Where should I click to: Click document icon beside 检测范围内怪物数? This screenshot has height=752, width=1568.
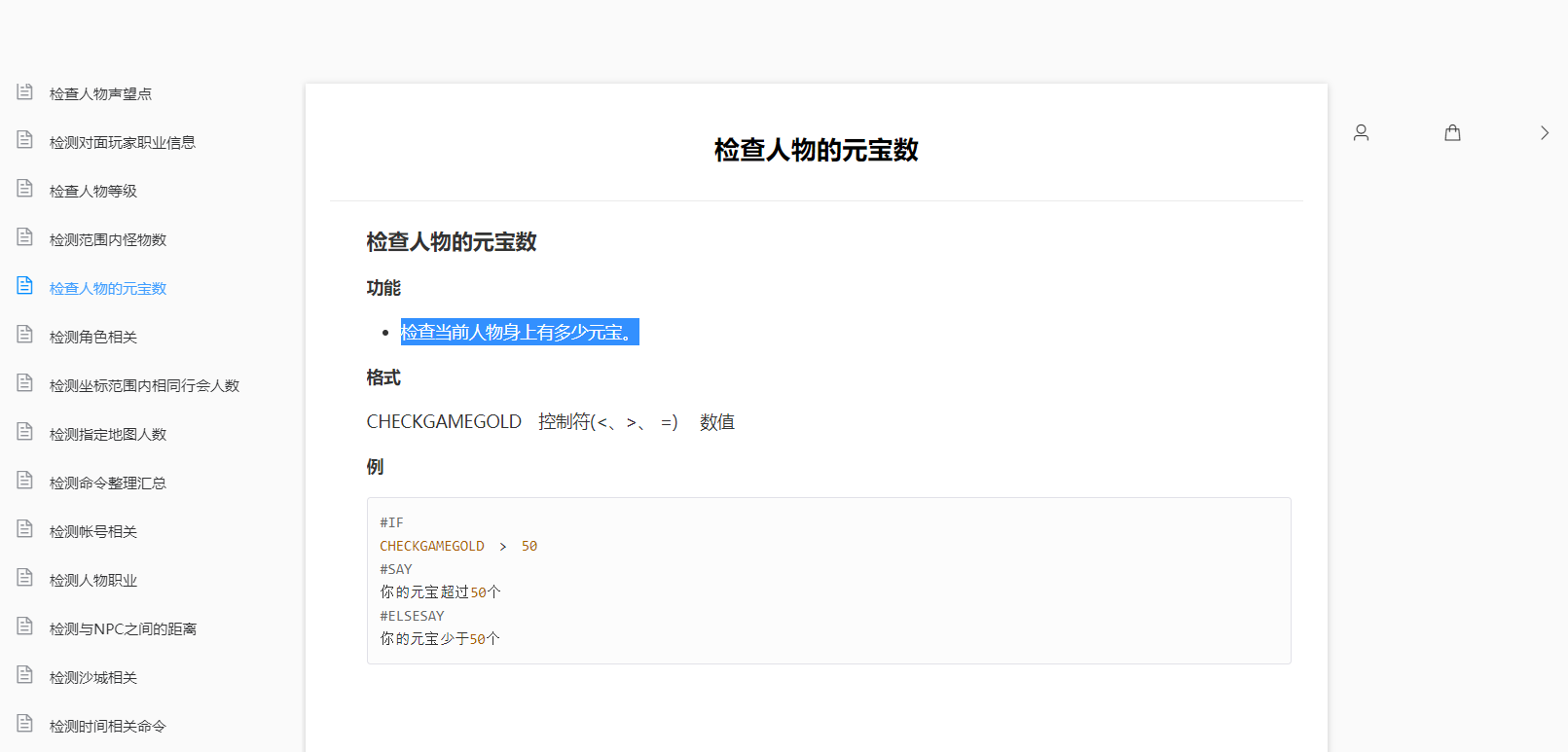pyautogui.click(x=25, y=237)
